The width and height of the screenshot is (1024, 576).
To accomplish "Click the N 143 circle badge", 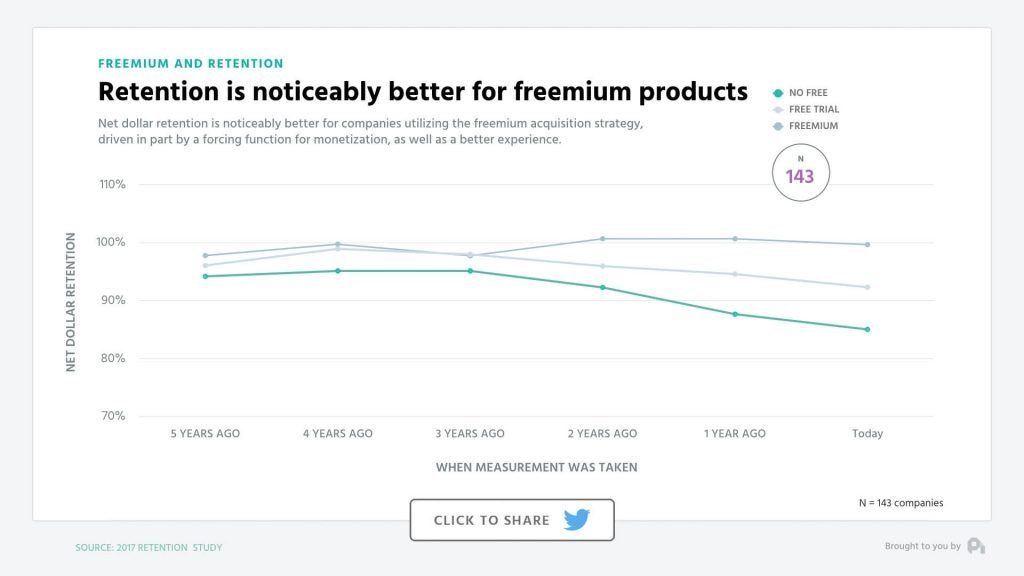I will pyautogui.click(x=801, y=172).
